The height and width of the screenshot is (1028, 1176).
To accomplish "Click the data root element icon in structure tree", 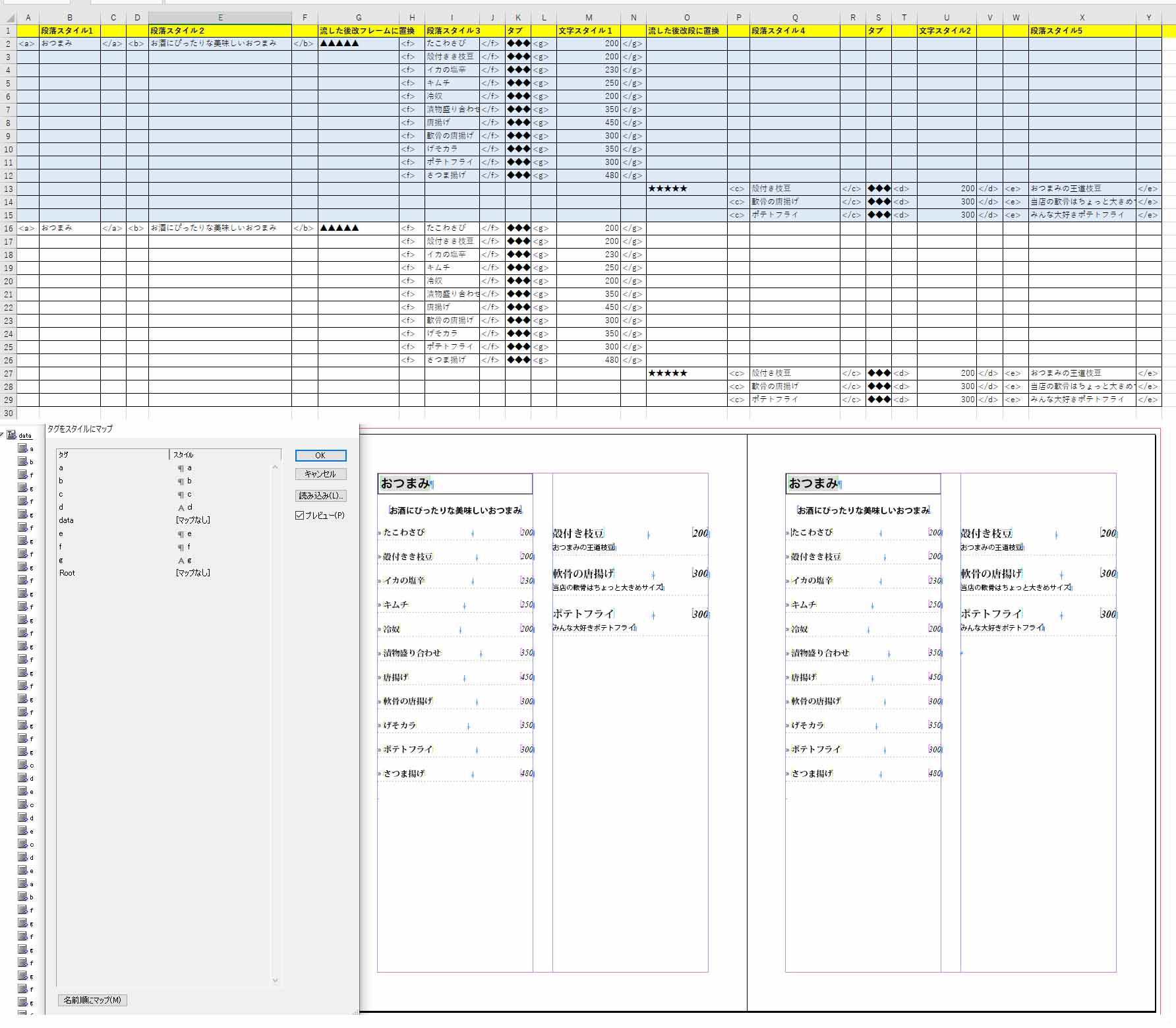I will click(x=11, y=435).
